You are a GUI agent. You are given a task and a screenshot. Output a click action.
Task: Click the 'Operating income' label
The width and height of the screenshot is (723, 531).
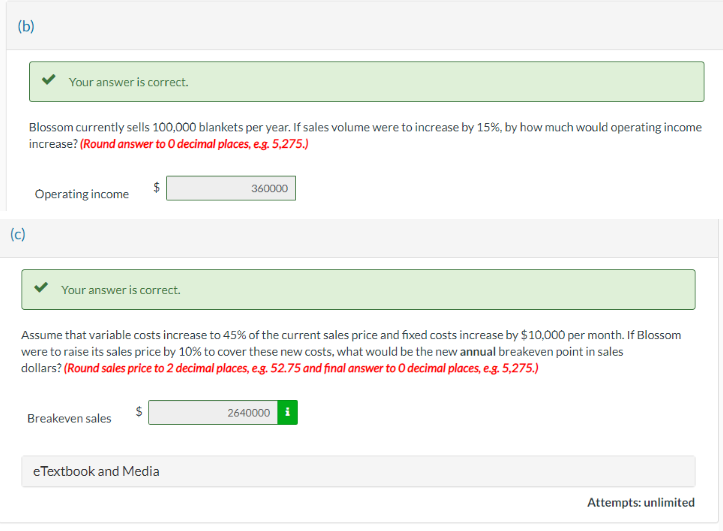(82, 194)
